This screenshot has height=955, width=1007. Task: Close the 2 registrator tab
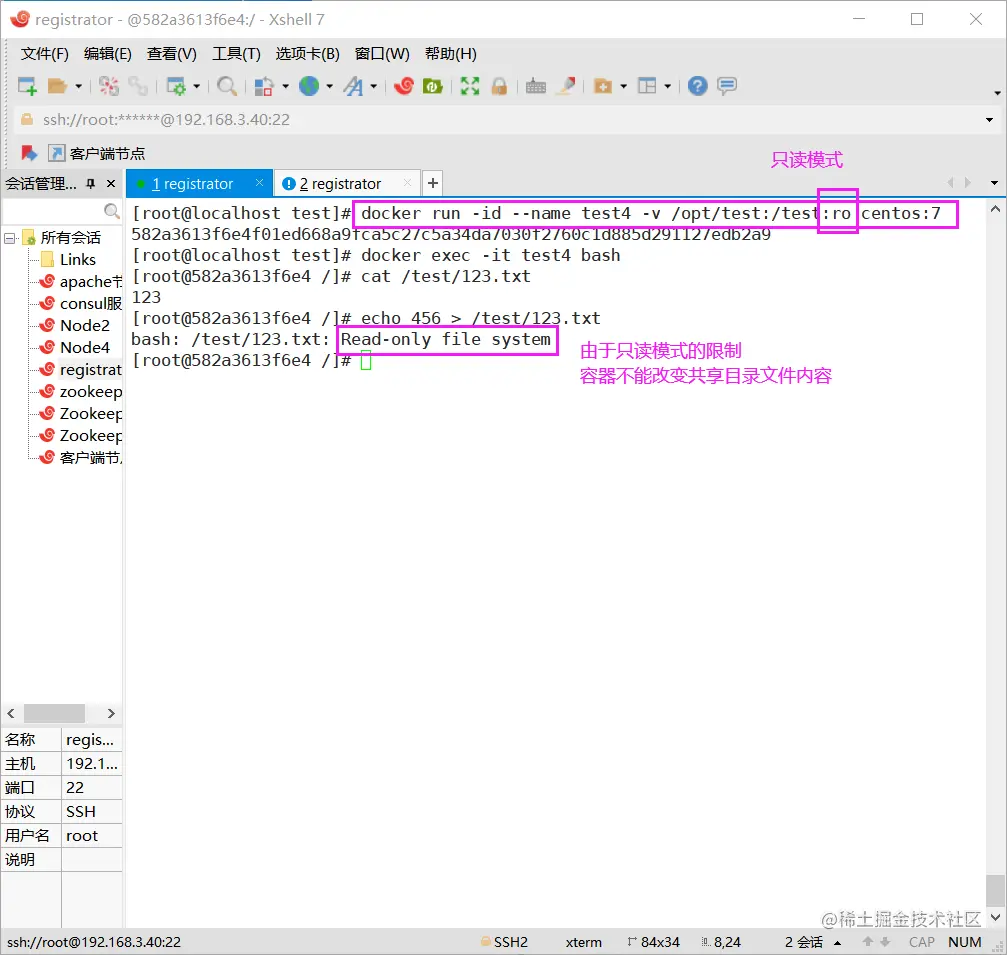407,183
